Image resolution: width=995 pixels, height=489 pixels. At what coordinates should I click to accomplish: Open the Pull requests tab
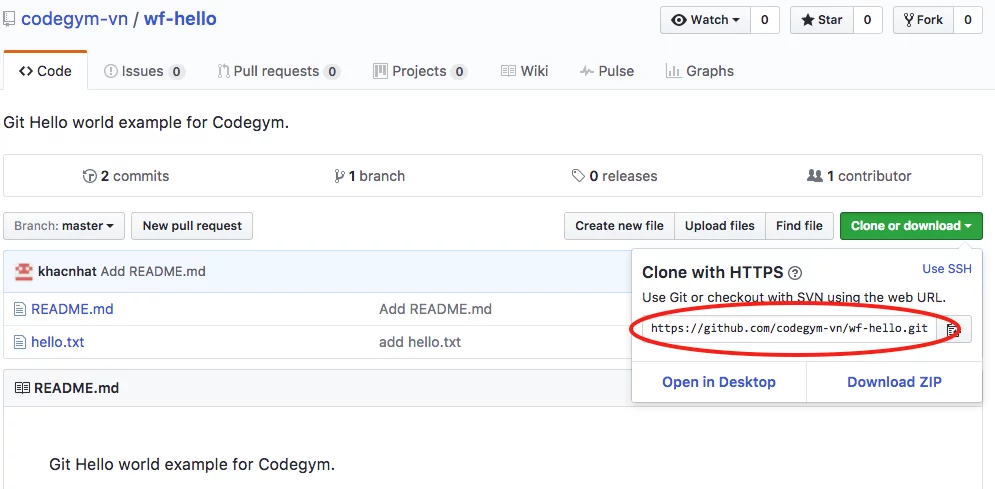coord(277,71)
